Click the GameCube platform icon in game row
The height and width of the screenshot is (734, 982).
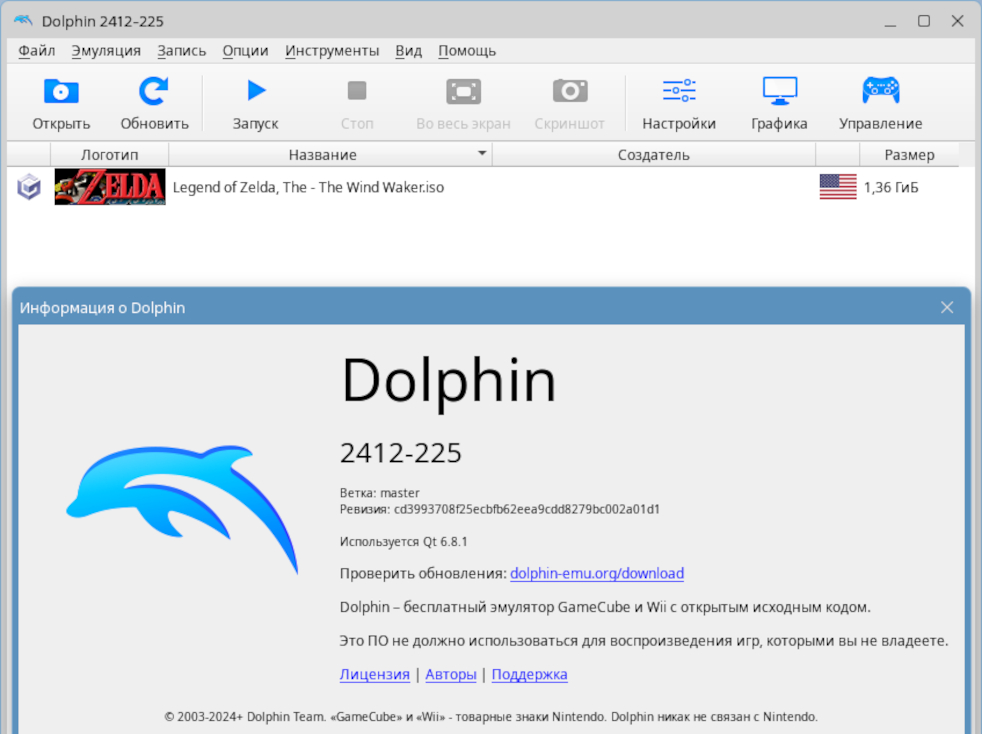(29, 187)
